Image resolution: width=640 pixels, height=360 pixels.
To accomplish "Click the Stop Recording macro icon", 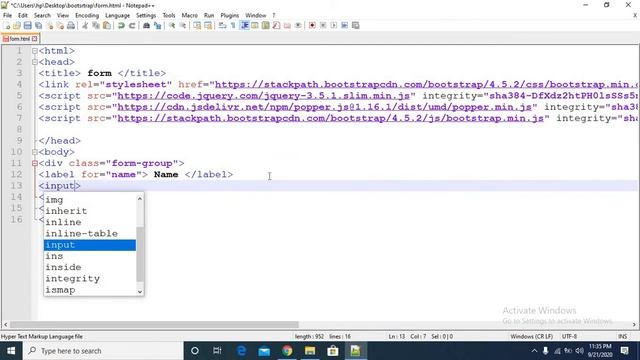I will [x=323, y=25].
